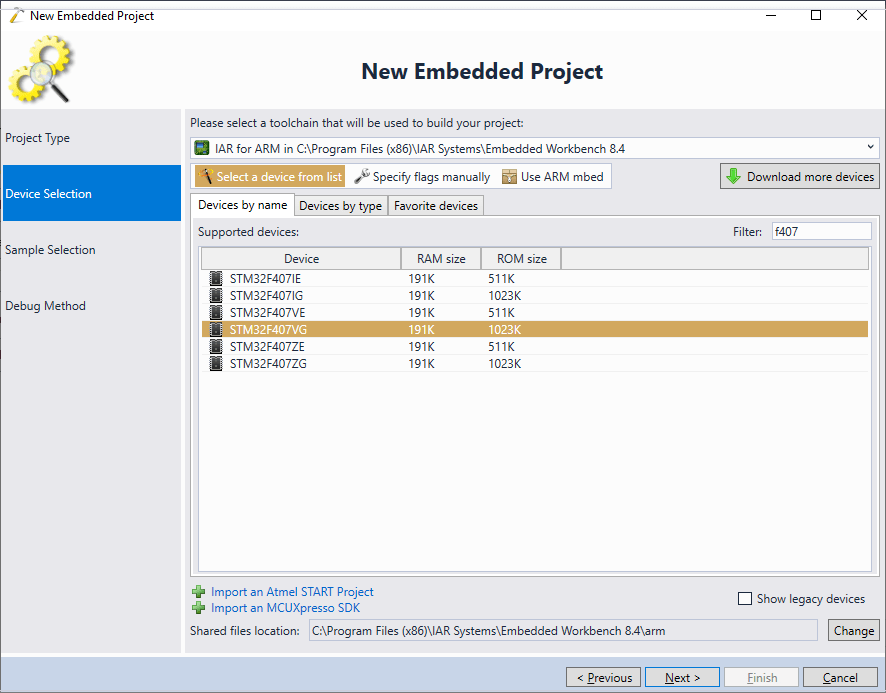Click the pencil icon in the title bar
The width and height of the screenshot is (886, 693).
tap(17, 15)
